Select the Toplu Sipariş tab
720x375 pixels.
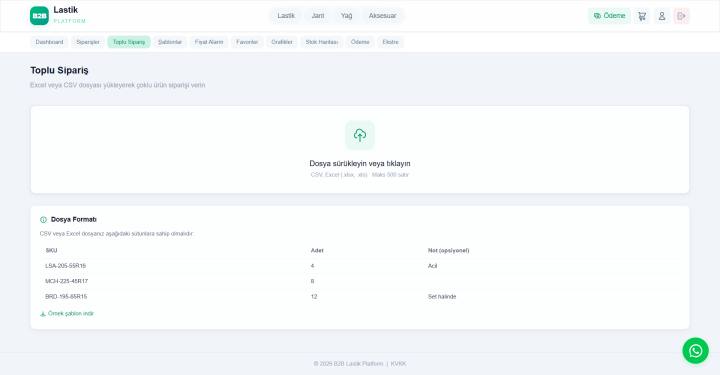point(129,42)
